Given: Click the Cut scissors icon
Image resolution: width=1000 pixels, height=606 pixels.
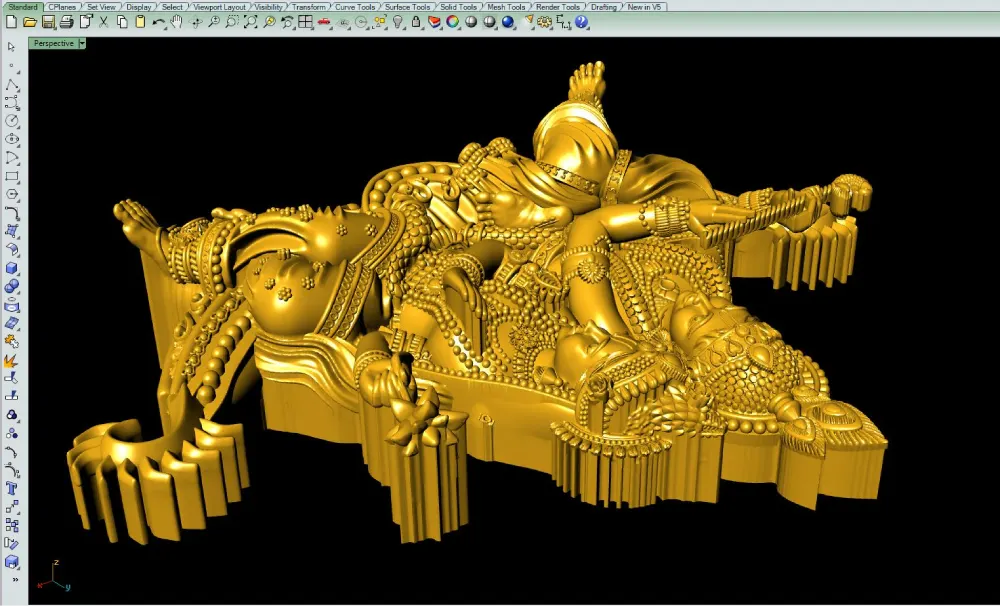Looking at the screenshot, I should click(103, 22).
